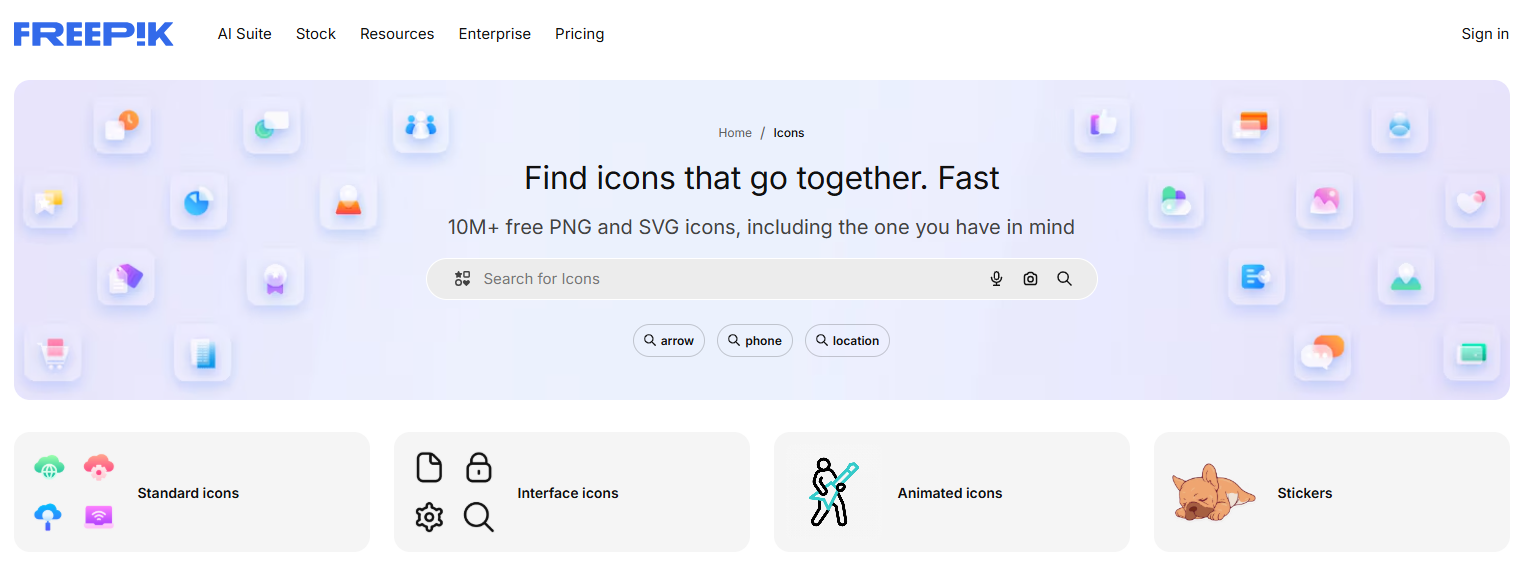This screenshot has height=571, width=1524.
Task: Click the Home breadcrumb link
Action: pos(735,133)
